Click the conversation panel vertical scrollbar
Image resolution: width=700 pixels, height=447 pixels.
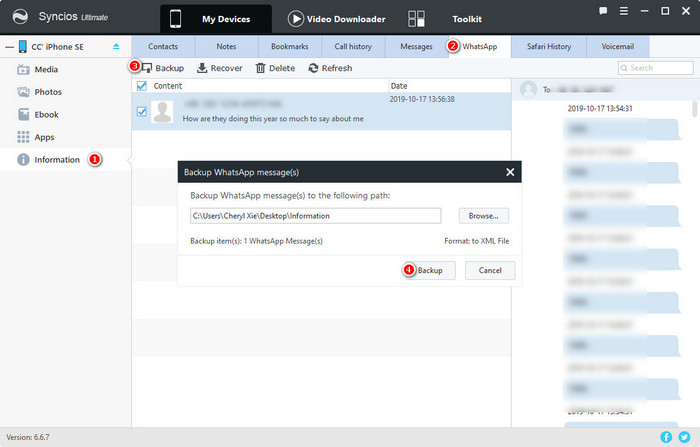click(x=695, y=109)
